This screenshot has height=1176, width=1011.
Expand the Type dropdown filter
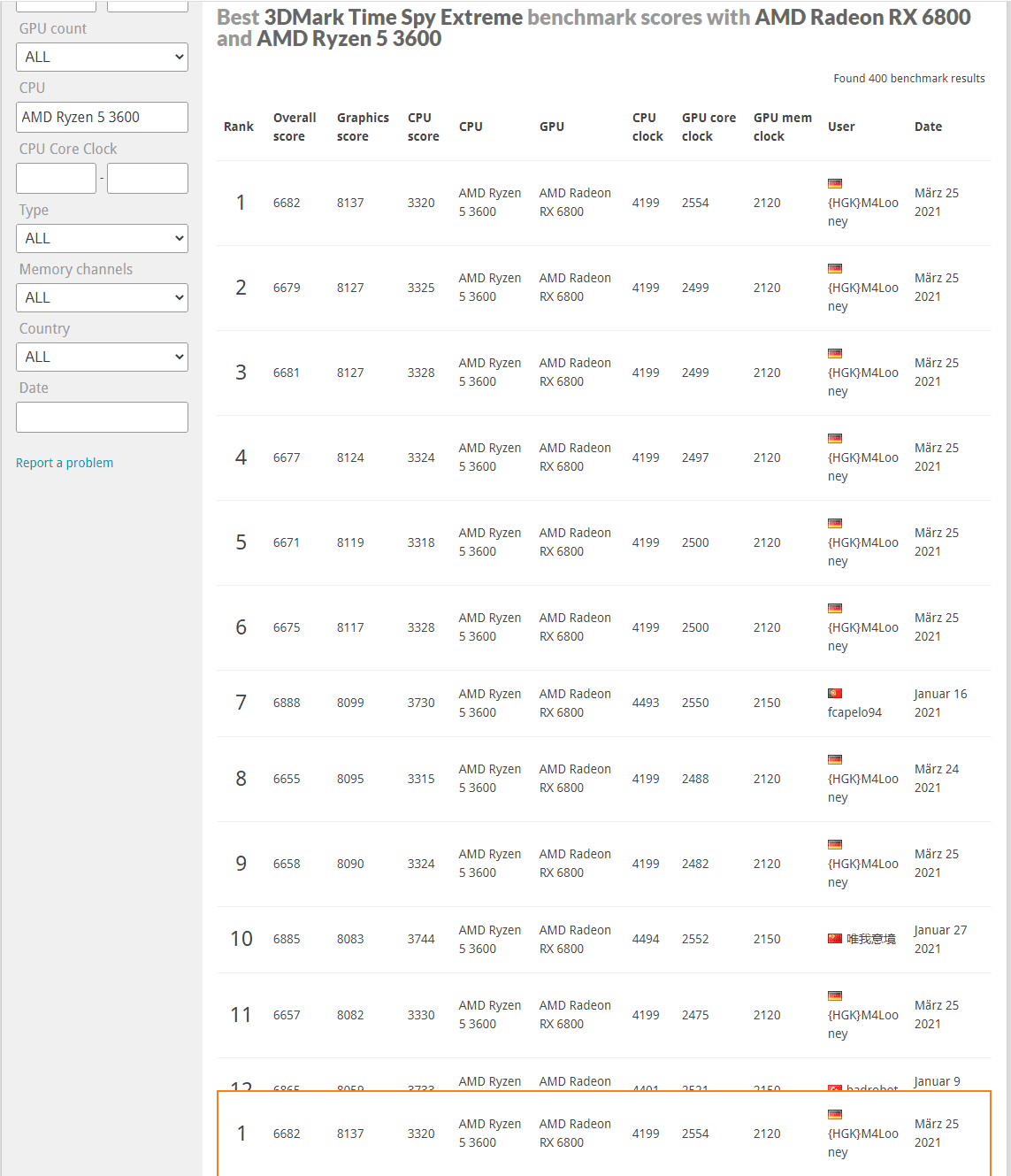click(x=102, y=238)
